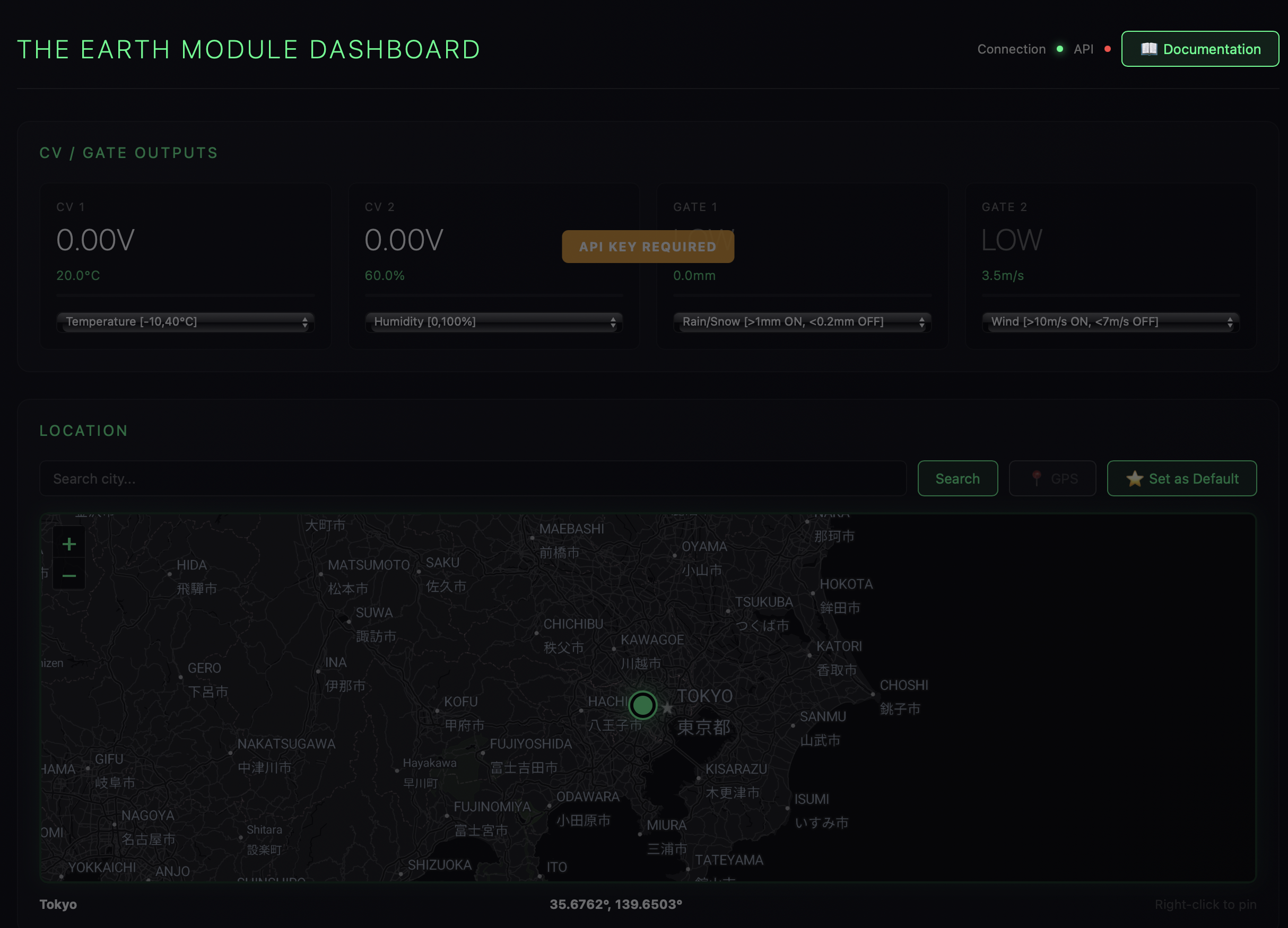Click the book icon on the Documentation button
Viewport: 1288px width, 928px height.
pyautogui.click(x=1148, y=49)
